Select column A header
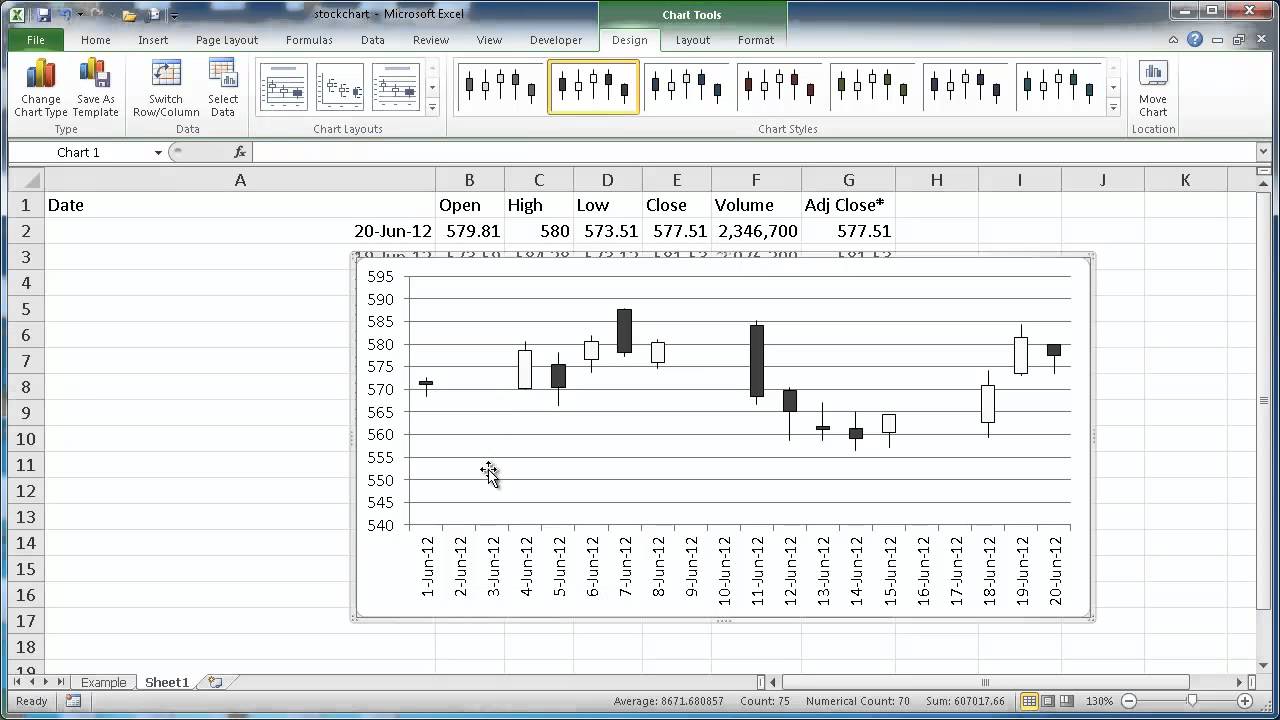Screen dimensions: 1280x720 point(240,180)
